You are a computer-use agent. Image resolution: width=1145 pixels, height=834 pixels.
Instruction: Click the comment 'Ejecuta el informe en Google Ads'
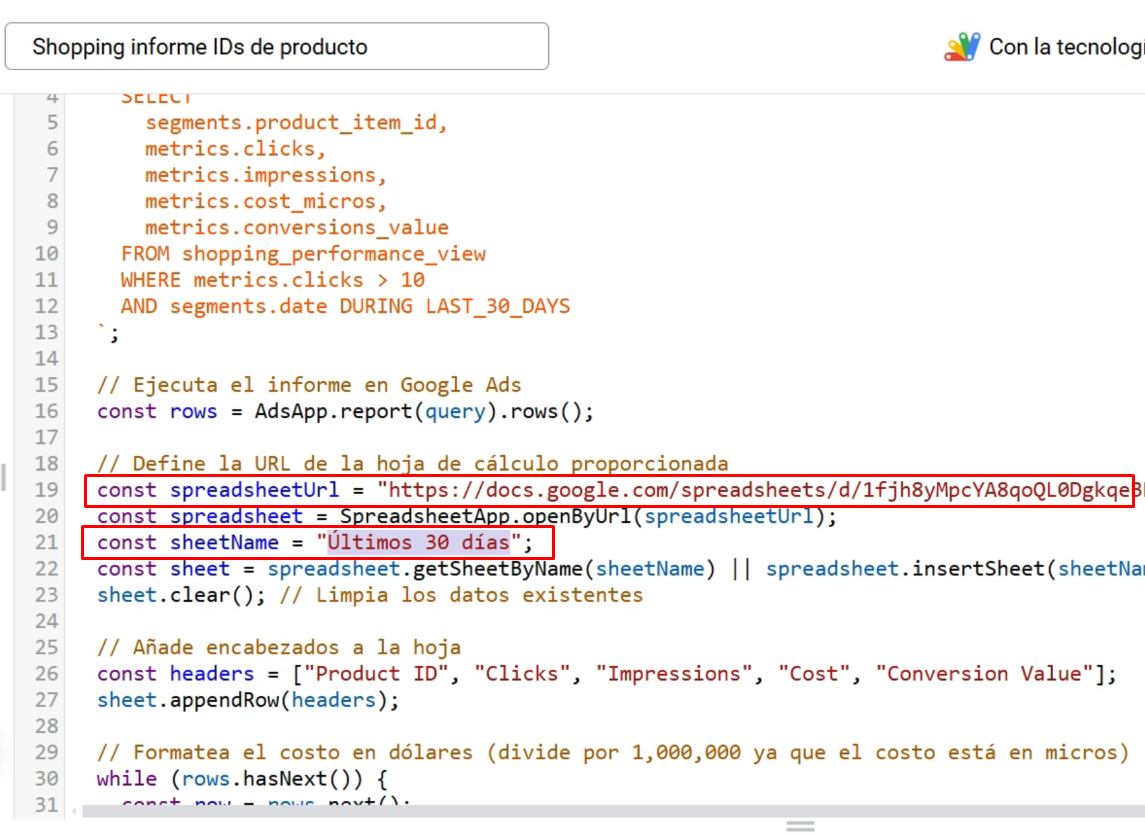[x=327, y=385]
